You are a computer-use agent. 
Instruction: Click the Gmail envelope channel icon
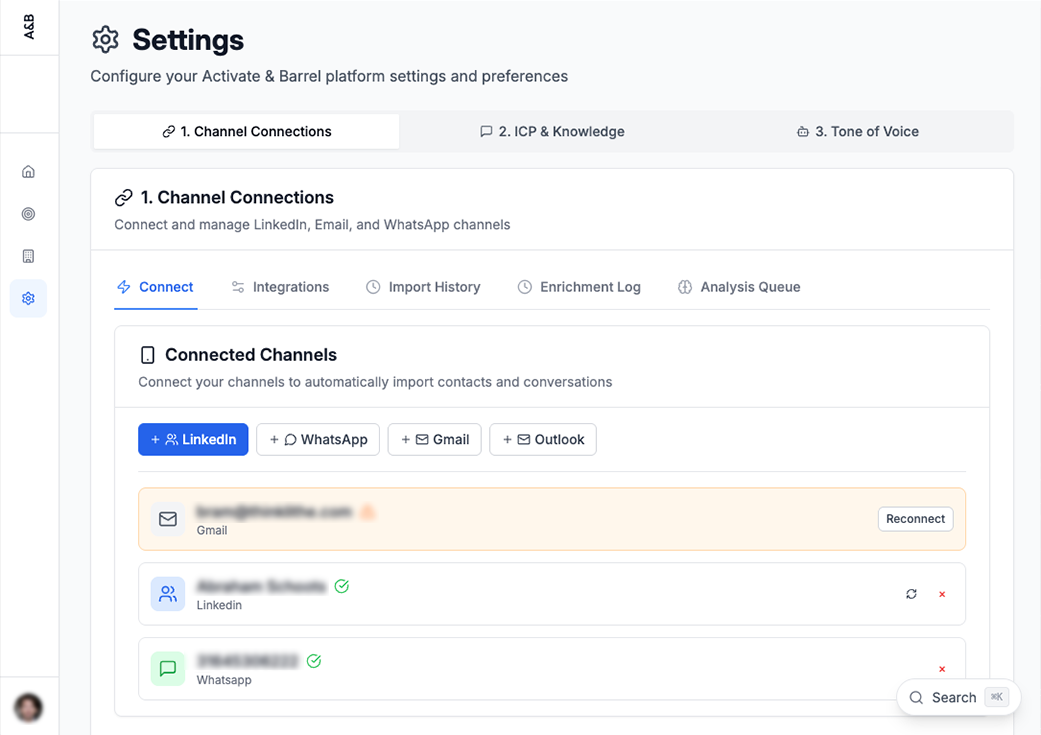click(x=168, y=519)
